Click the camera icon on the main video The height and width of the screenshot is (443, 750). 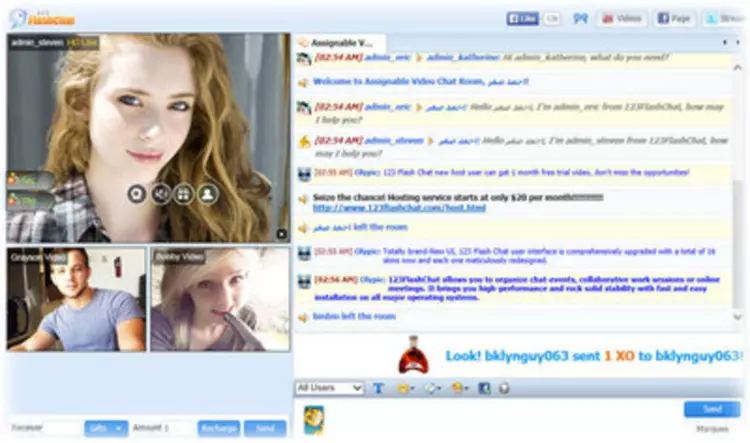137,193
